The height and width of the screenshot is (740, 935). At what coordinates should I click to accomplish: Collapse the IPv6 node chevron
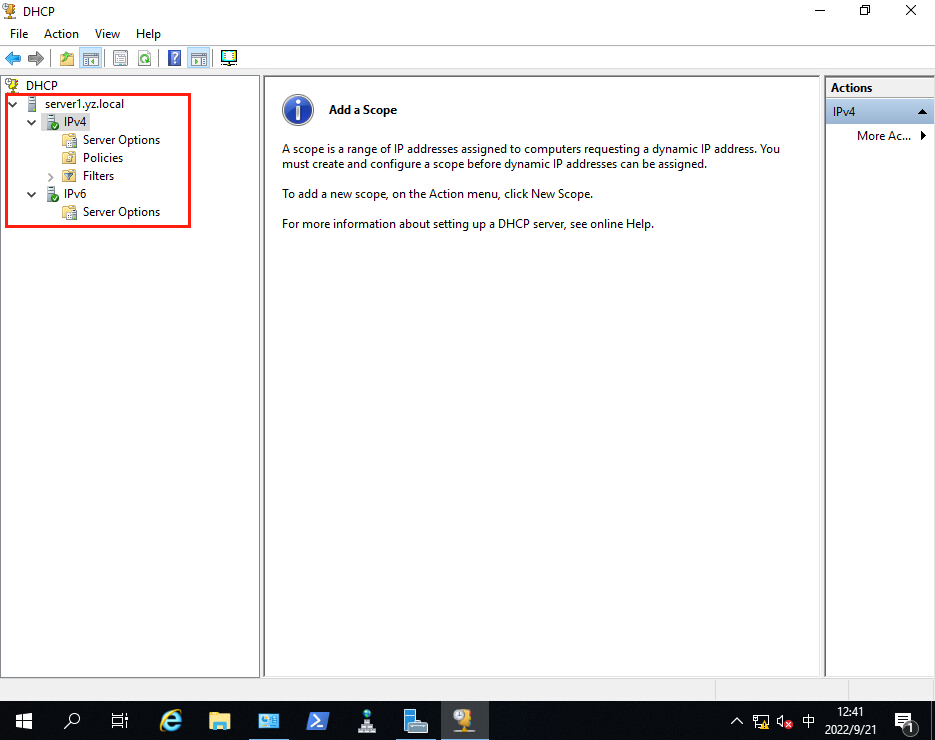click(32, 194)
